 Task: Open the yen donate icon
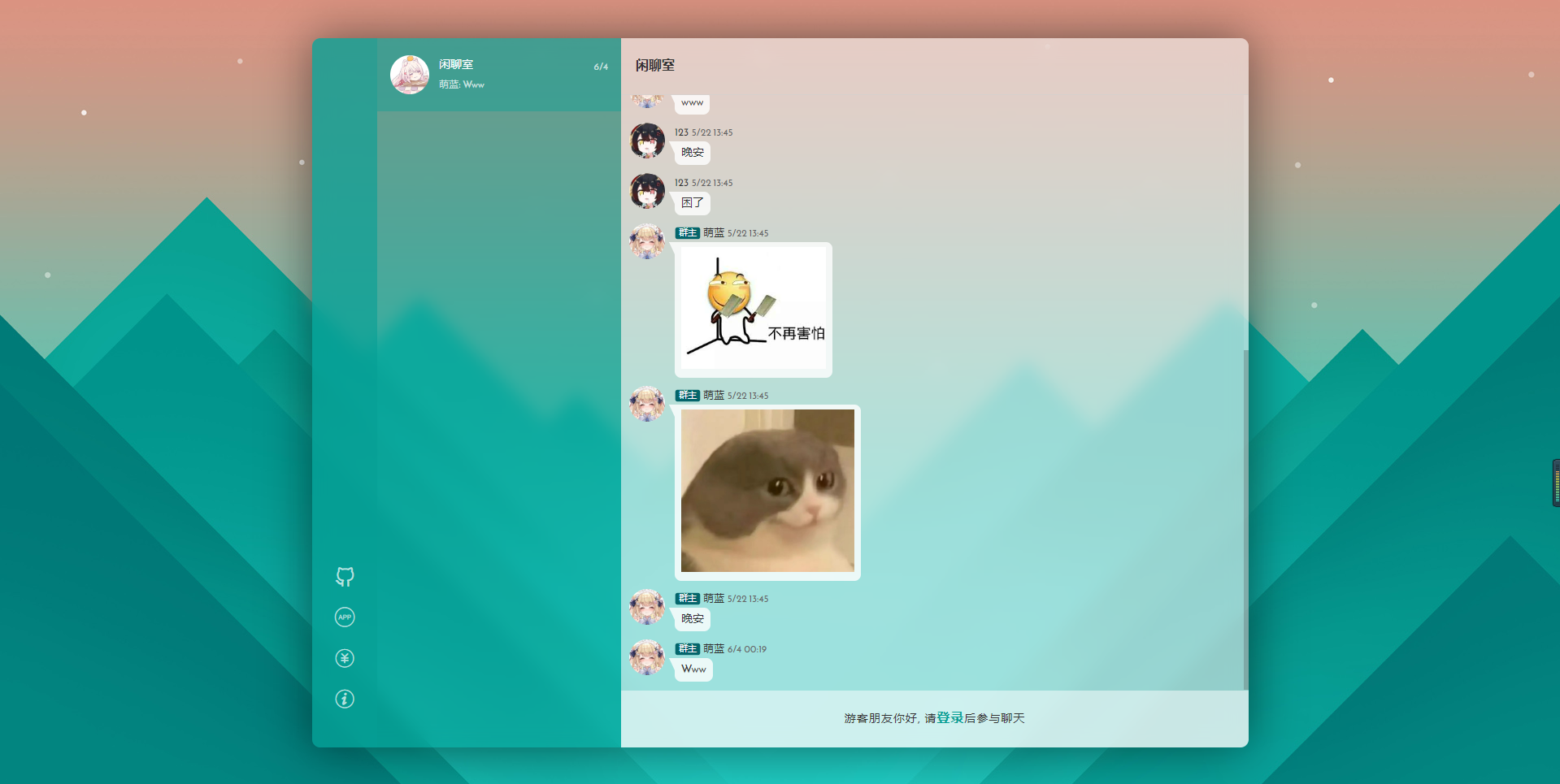click(345, 658)
